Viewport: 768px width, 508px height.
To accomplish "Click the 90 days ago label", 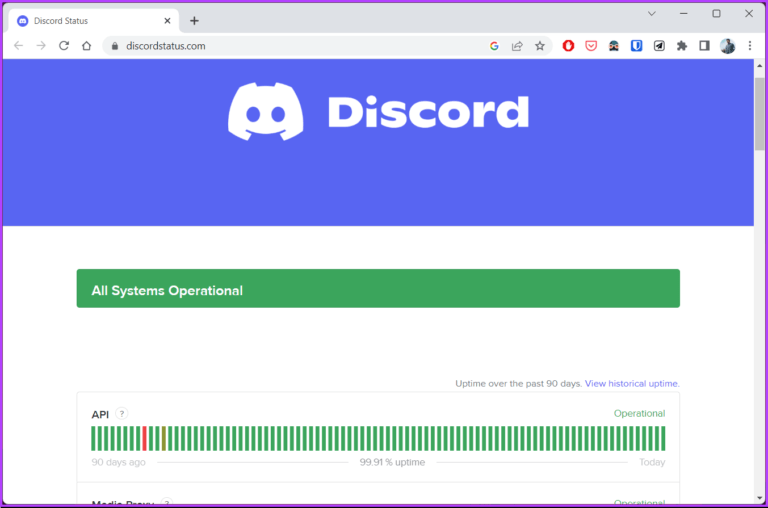I will click(x=119, y=462).
